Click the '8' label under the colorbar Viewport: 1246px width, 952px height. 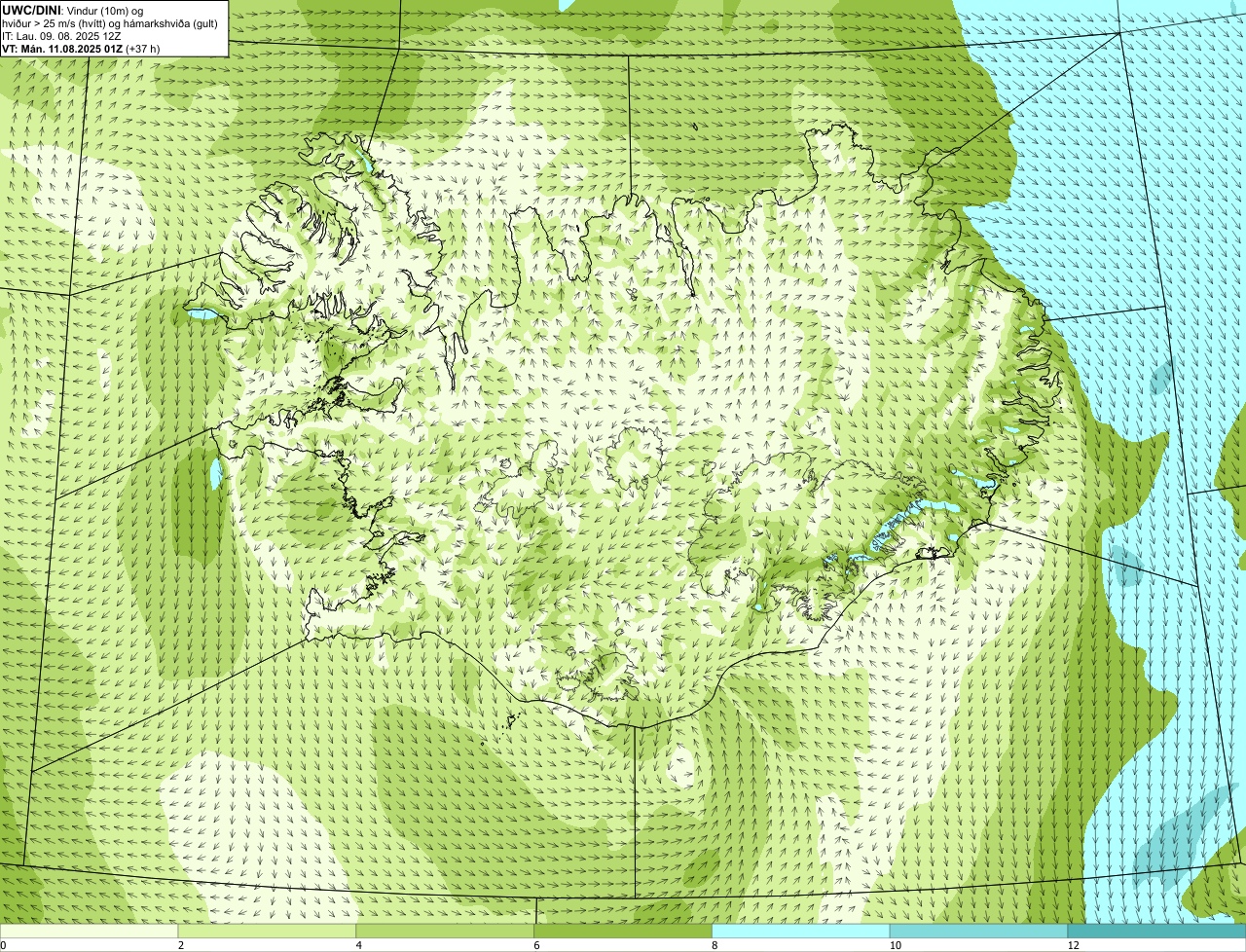click(715, 945)
